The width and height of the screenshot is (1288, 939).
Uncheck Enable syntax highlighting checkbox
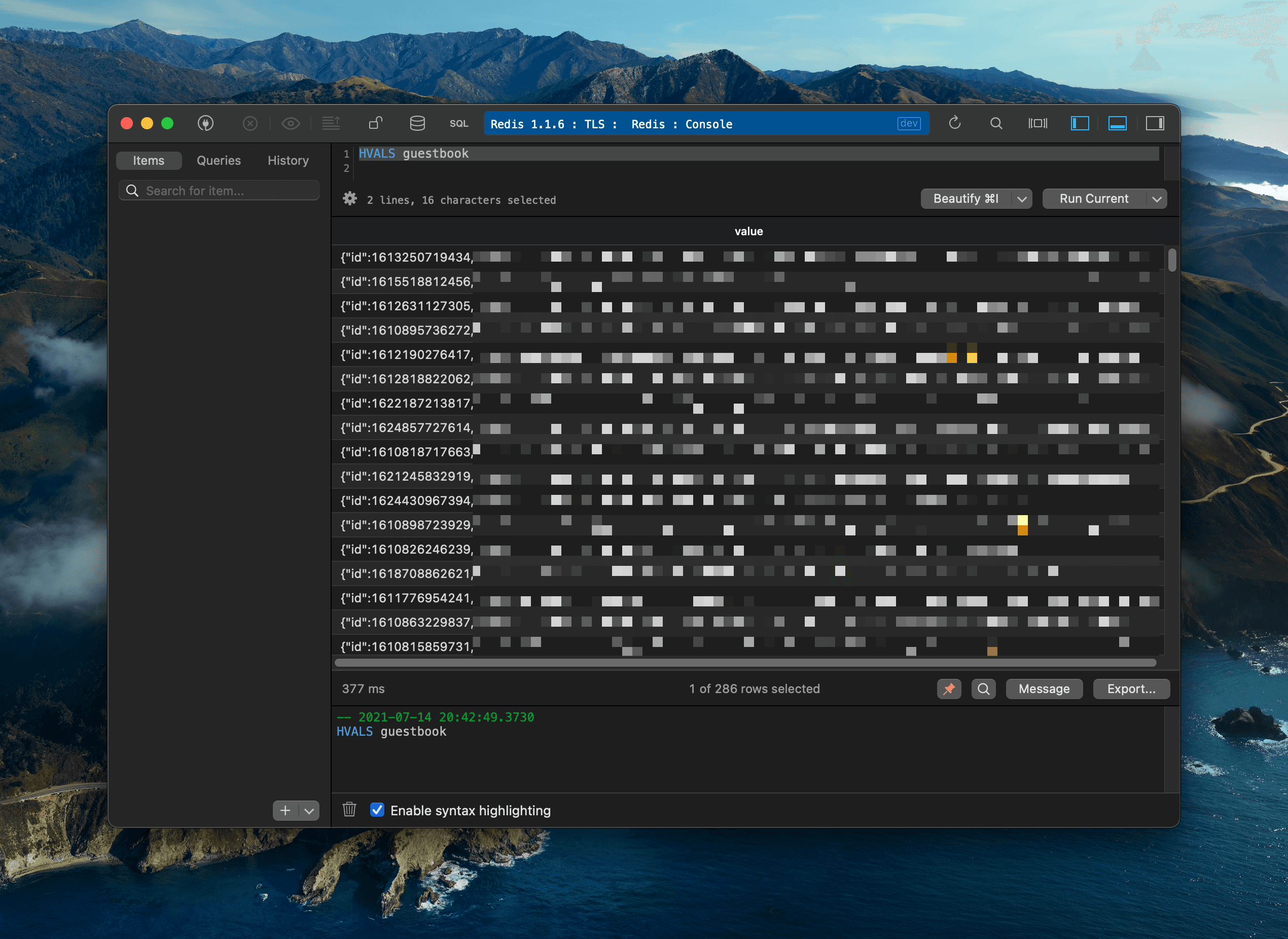coord(377,810)
